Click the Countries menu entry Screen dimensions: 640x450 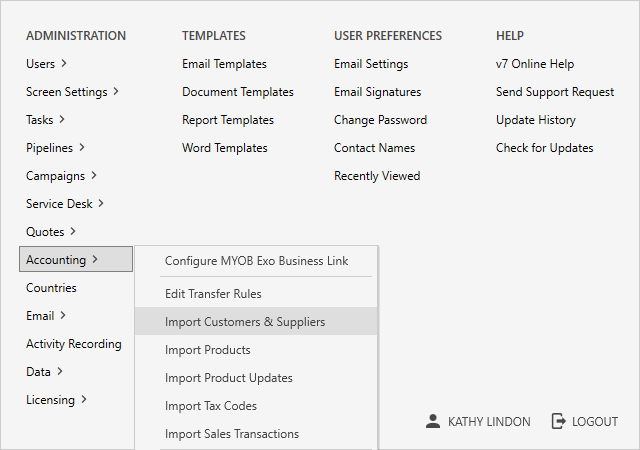pos(51,288)
